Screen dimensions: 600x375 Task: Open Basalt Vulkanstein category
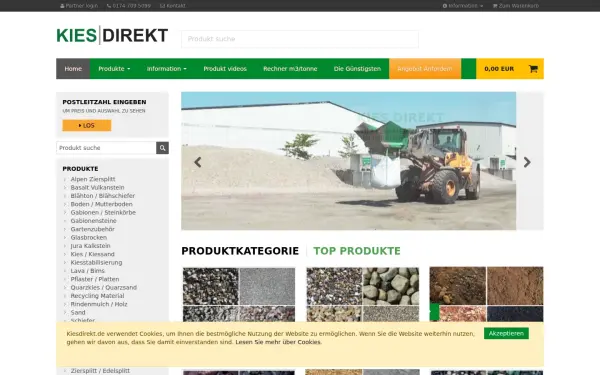[97, 188]
